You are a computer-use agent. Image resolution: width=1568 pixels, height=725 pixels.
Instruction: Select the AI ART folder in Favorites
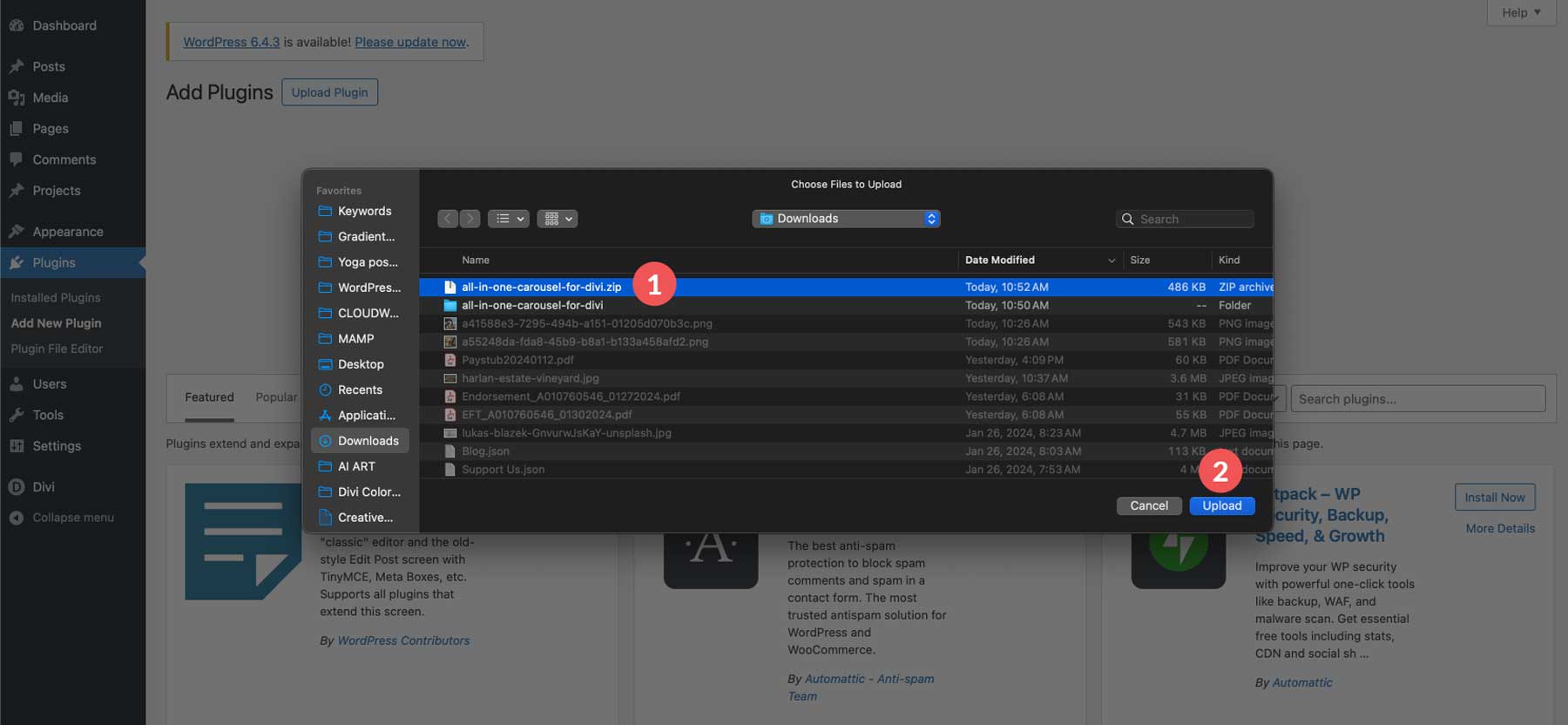click(360, 466)
